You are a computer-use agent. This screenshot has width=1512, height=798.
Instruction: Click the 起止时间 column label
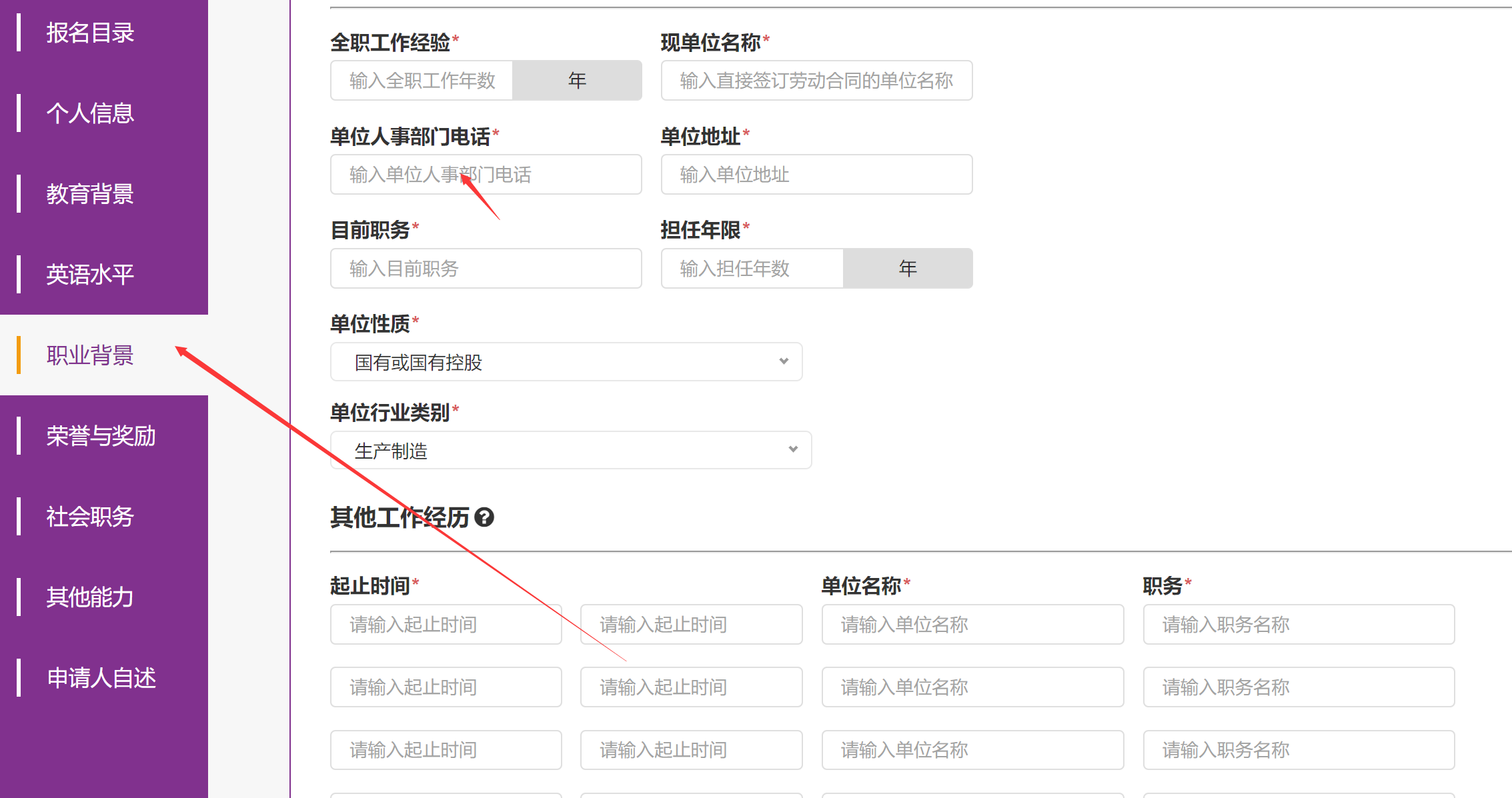[x=370, y=586]
